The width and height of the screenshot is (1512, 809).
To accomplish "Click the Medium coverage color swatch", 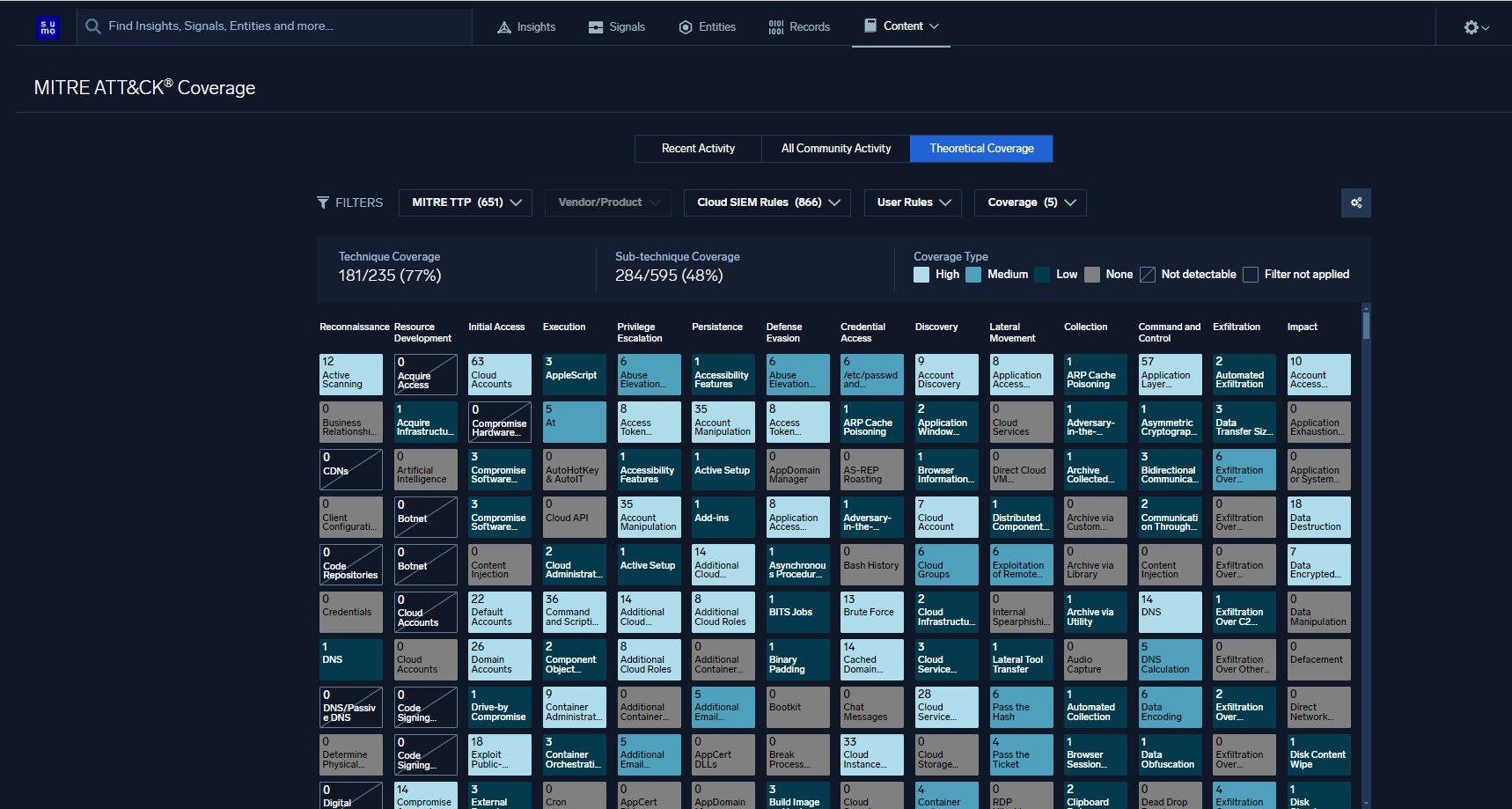I will [974, 274].
